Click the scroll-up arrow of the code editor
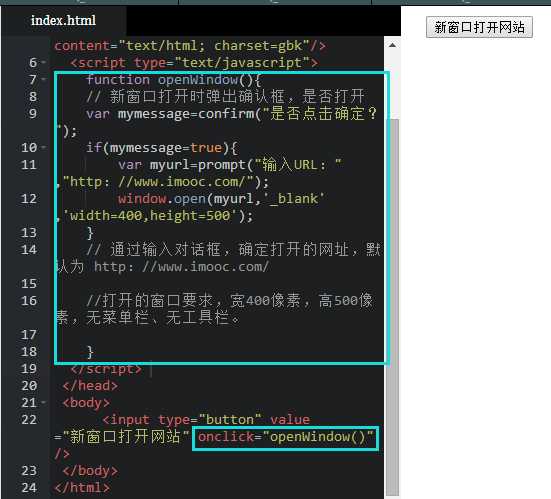 click(x=393, y=45)
